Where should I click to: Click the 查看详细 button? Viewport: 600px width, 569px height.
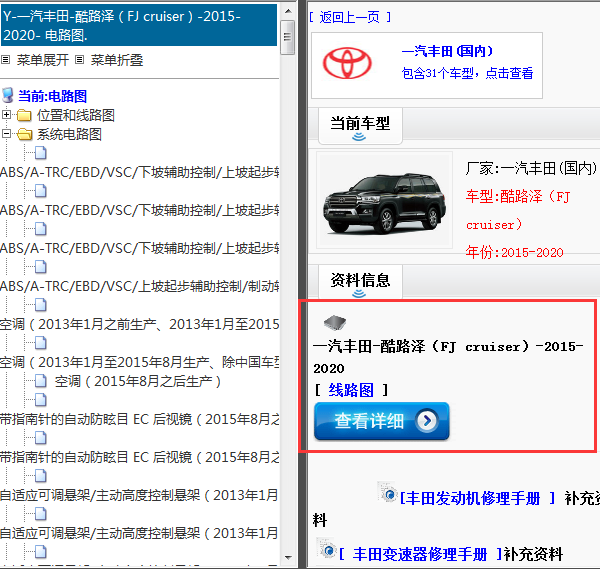(x=382, y=421)
